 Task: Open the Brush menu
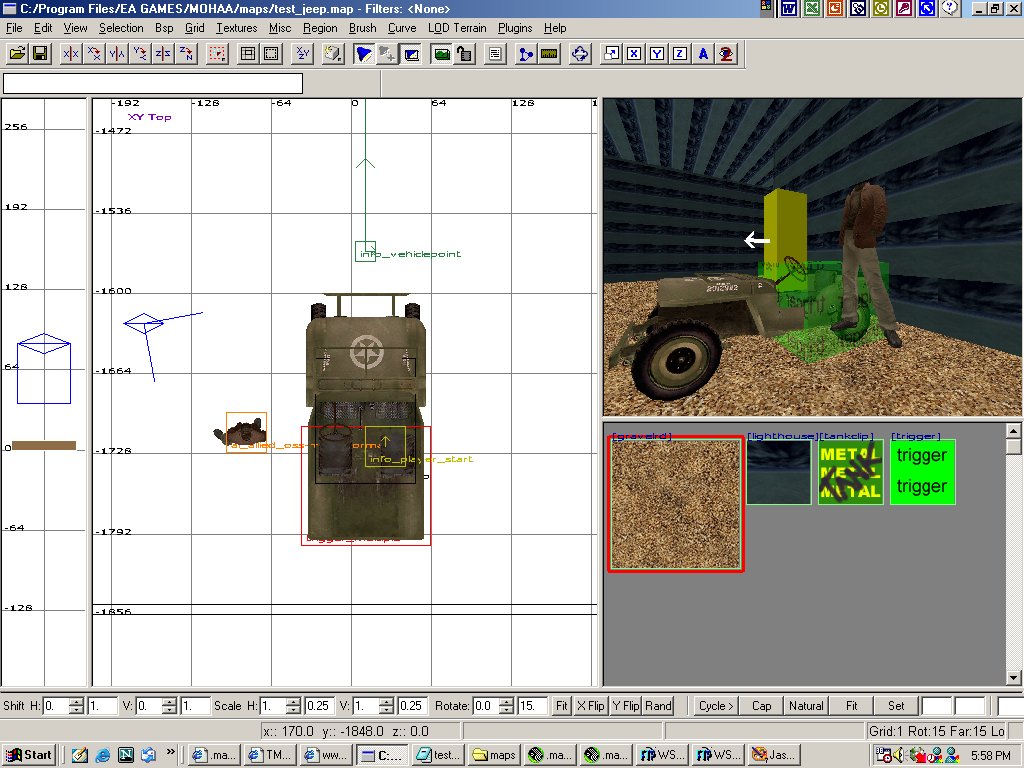pyautogui.click(x=362, y=28)
